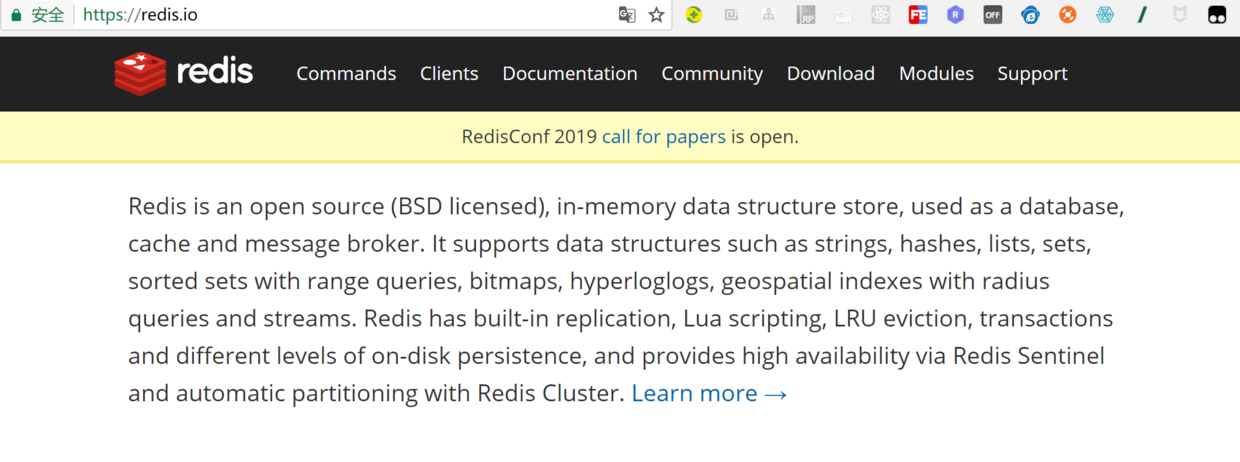The width and height of the screenshot is (1240, 462).
Task: Go to the Clients page
Action: tap(449, 74)
